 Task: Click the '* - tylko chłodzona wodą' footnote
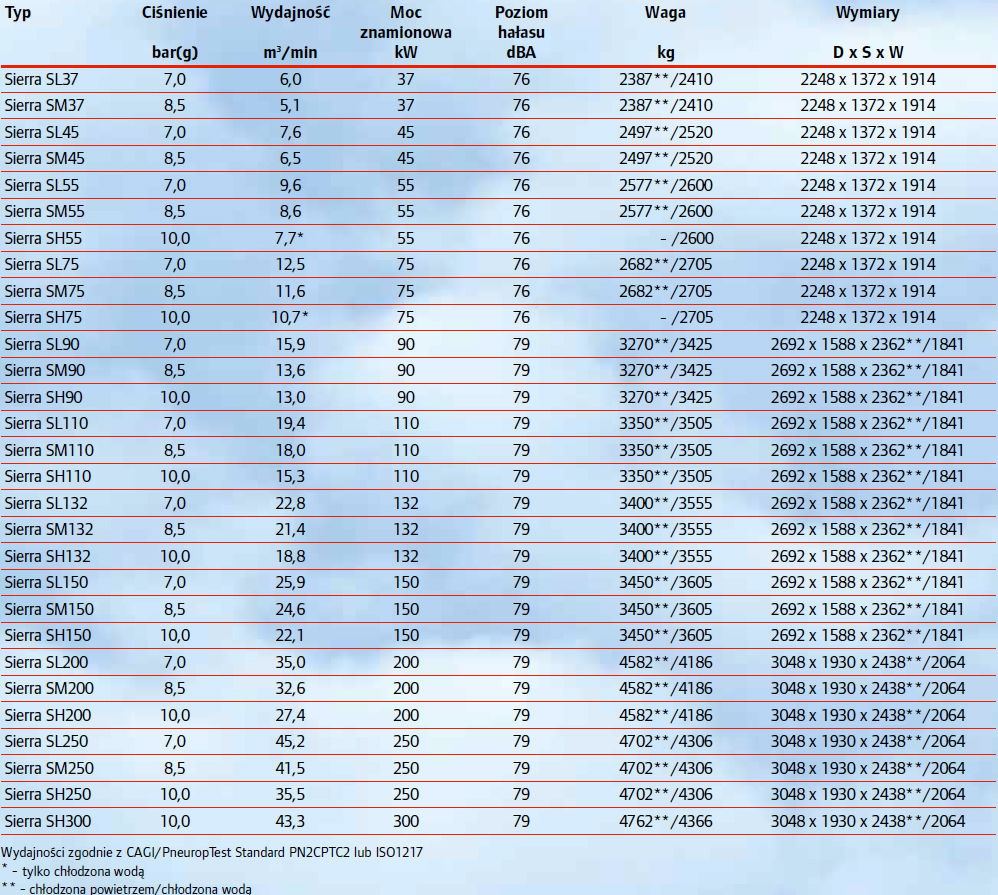73,871
